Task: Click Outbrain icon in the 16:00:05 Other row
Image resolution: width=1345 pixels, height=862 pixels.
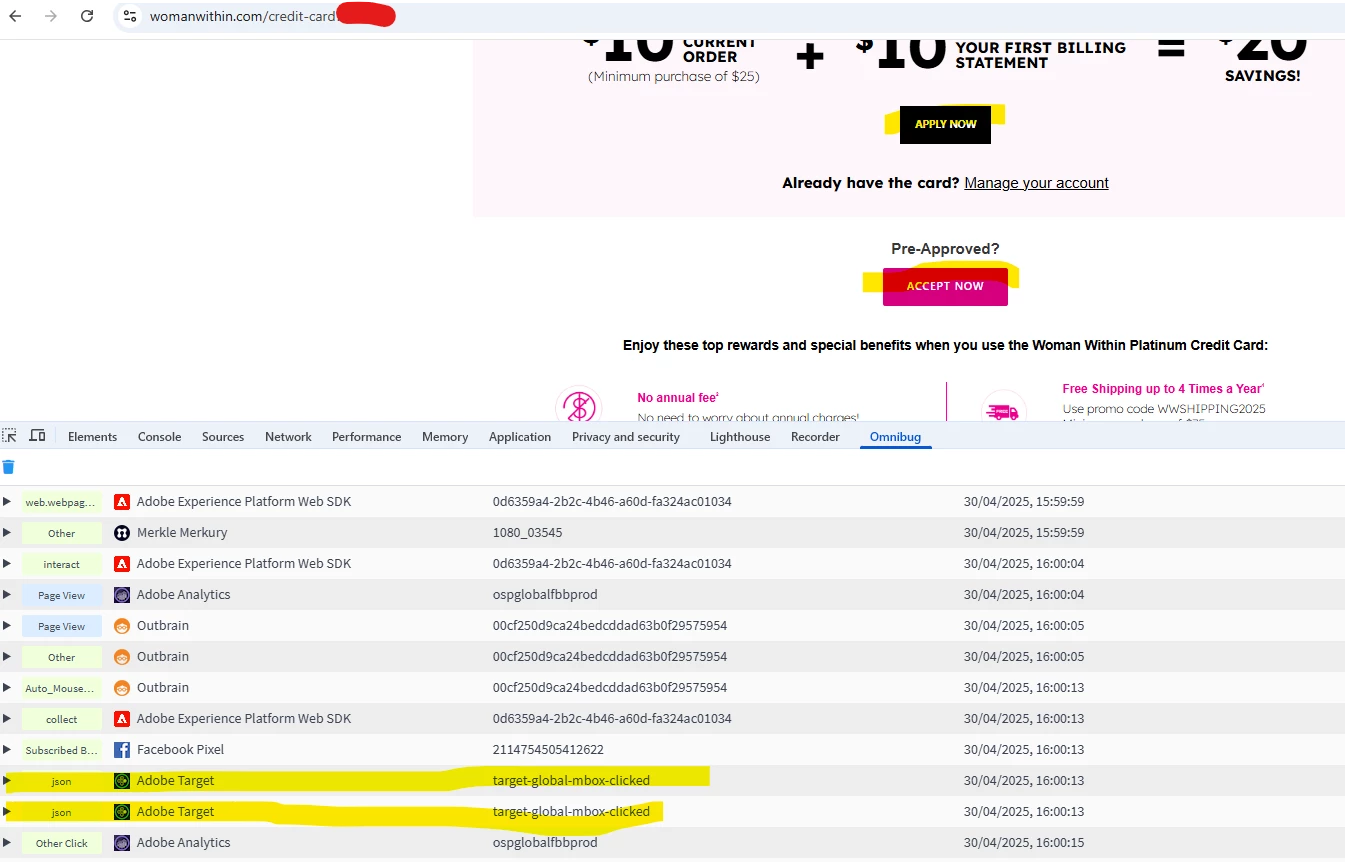Action: pyautogui.click(x=122, y=657)
